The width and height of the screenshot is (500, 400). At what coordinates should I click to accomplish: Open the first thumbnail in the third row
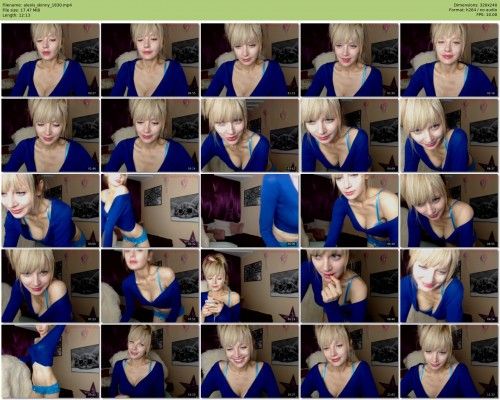coord(50,211)
